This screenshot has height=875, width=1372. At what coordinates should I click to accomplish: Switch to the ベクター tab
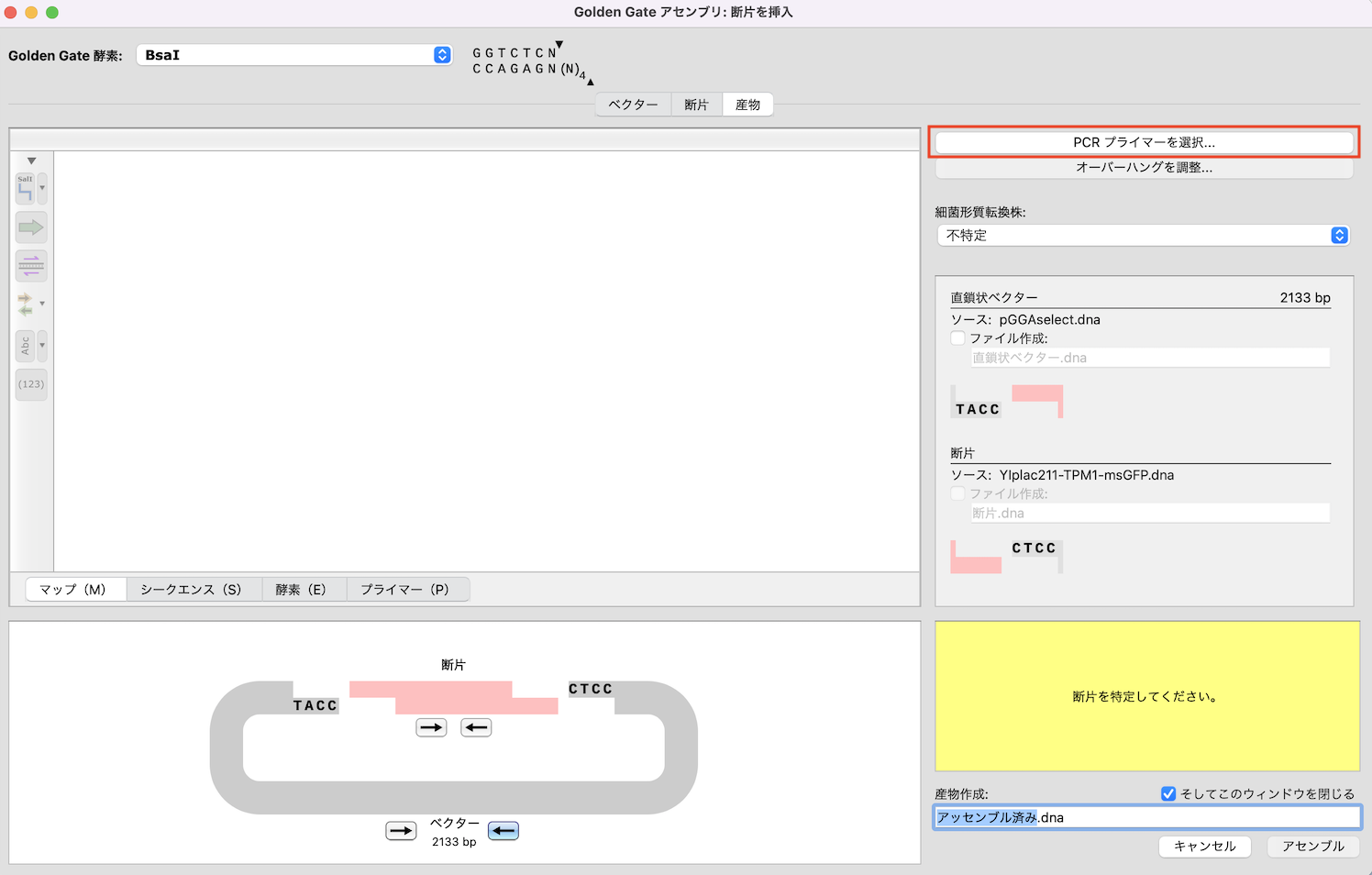pyautogui.click(x=633, y=105)
